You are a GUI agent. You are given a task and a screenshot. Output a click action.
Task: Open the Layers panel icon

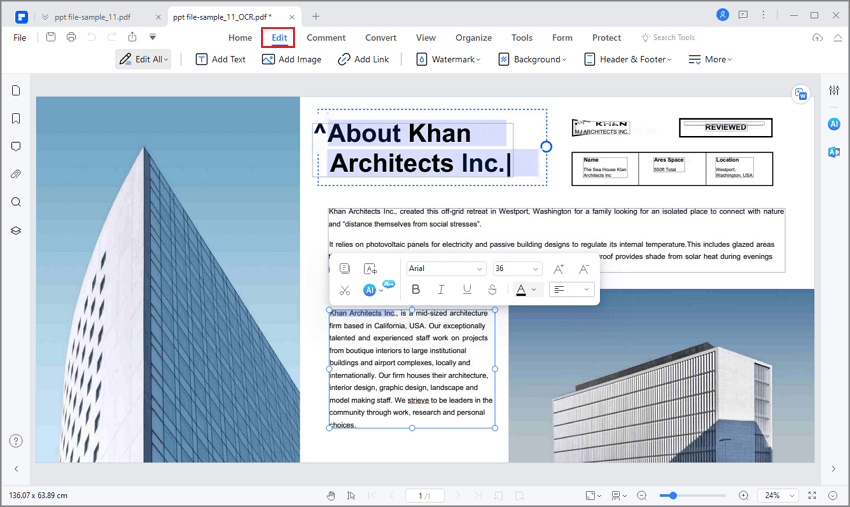[16, 230]
